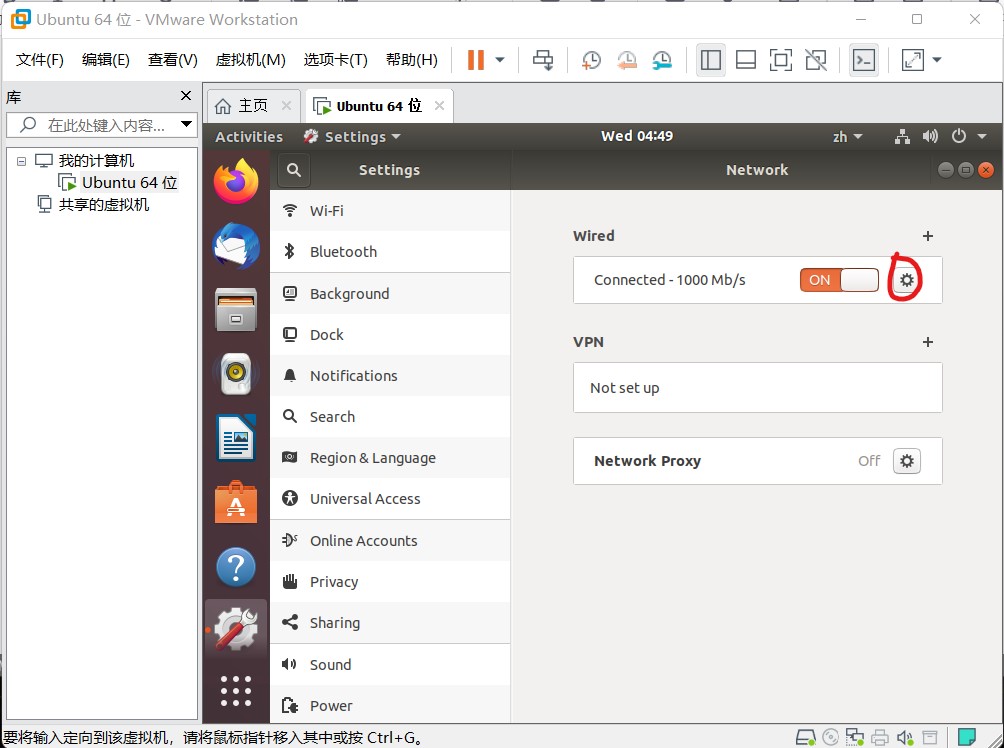Click the volume icon in top bar

930,136
